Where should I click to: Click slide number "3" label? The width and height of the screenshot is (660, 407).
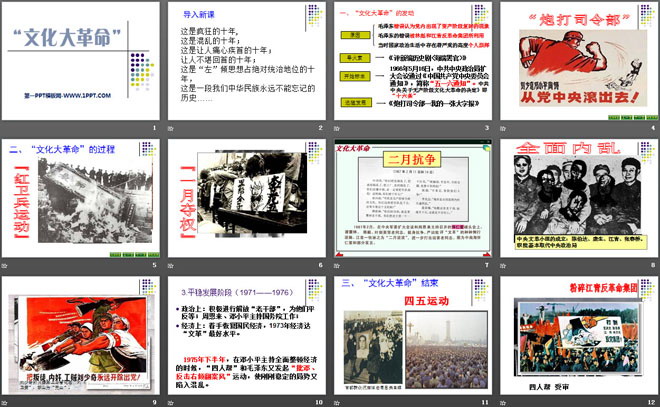point(487,128)
